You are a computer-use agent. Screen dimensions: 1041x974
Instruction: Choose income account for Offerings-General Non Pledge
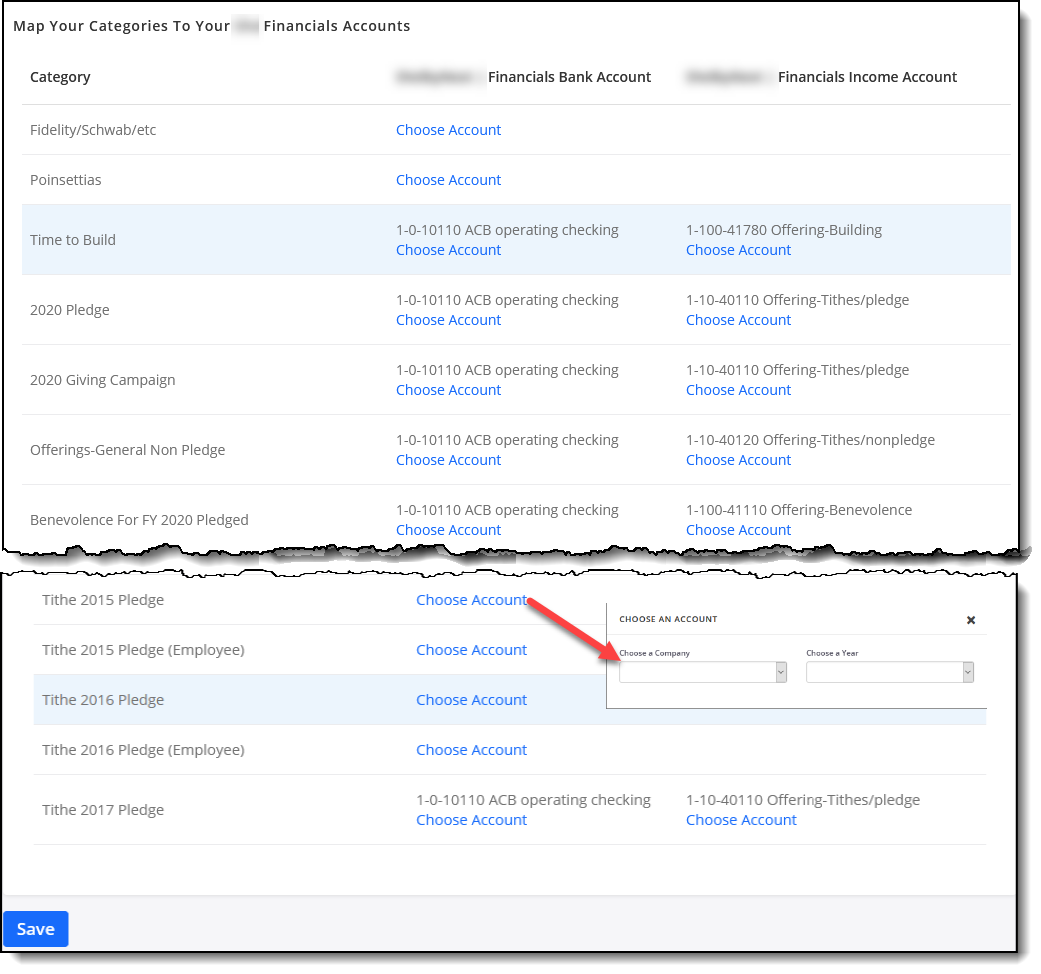pyautogui.click(x=738, y=460)
